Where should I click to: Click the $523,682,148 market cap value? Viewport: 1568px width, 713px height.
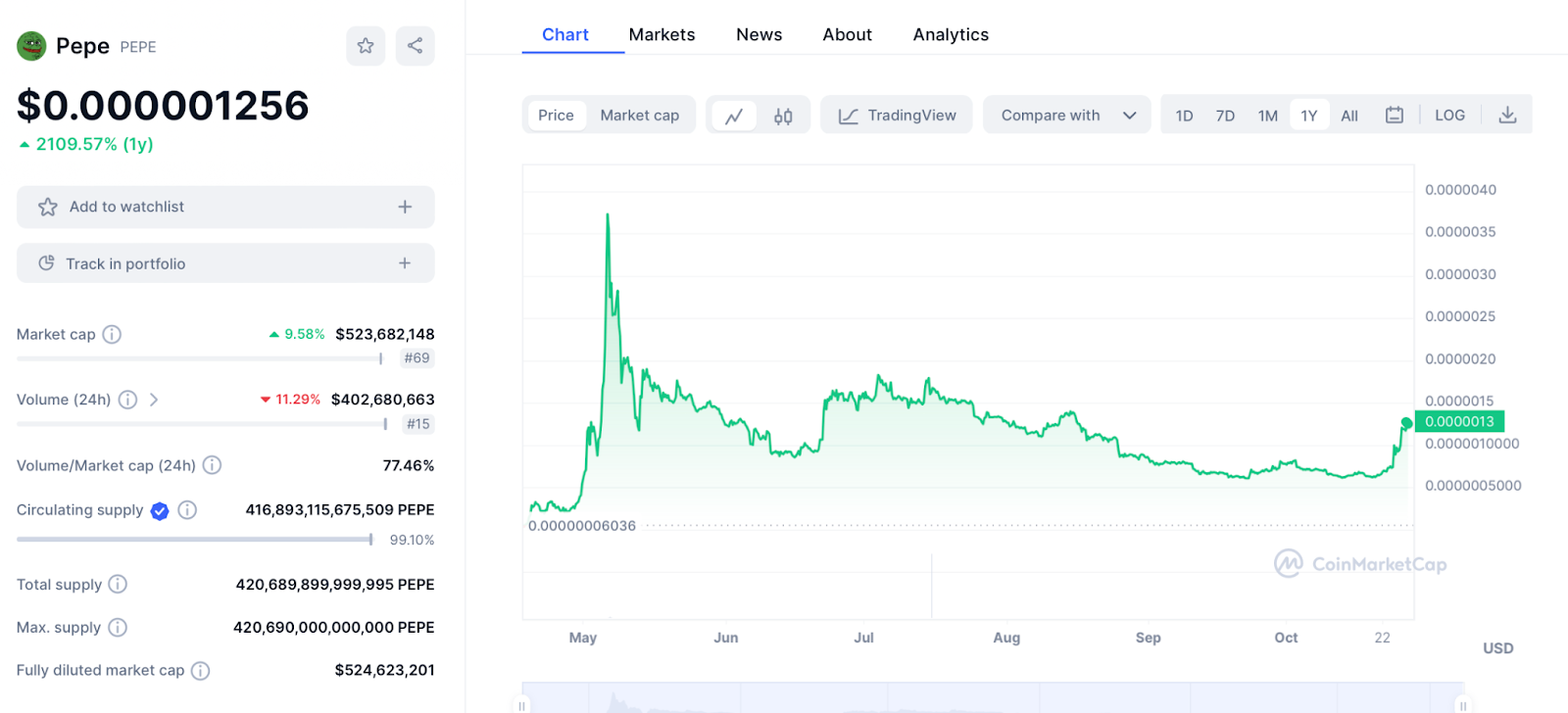point(385,334)
